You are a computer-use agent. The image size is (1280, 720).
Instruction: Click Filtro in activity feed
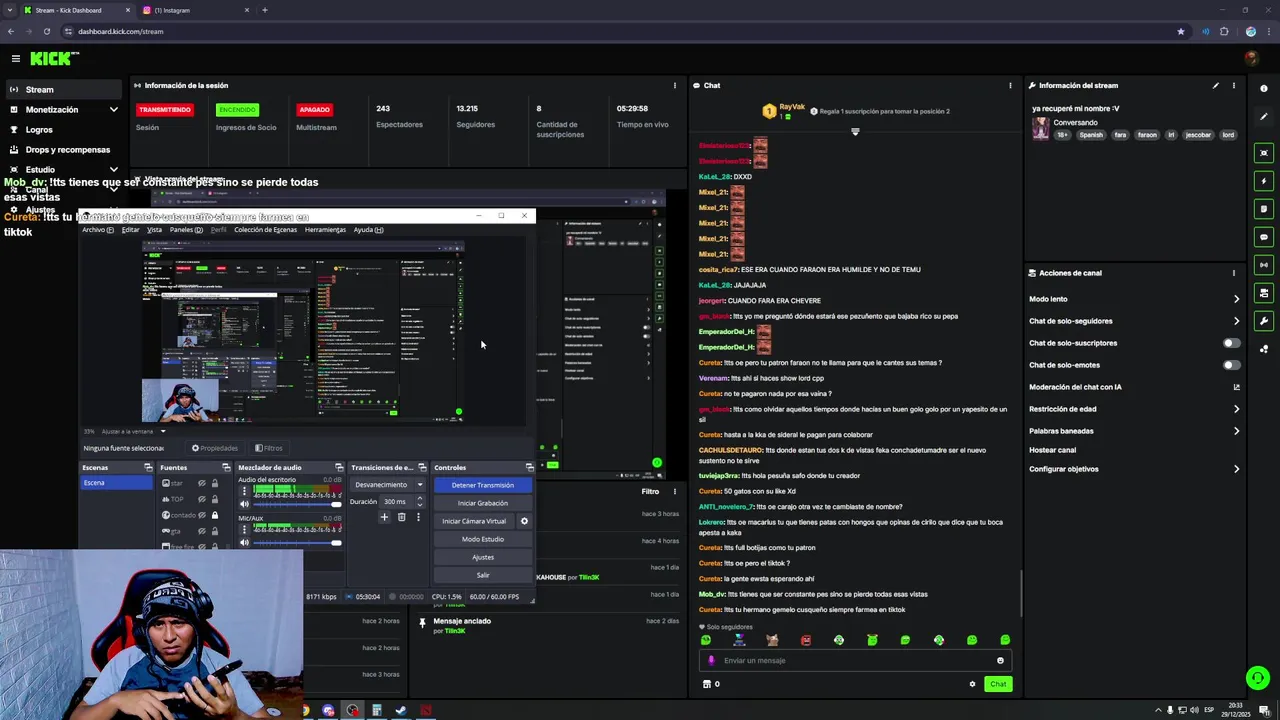tap(650, 491)
